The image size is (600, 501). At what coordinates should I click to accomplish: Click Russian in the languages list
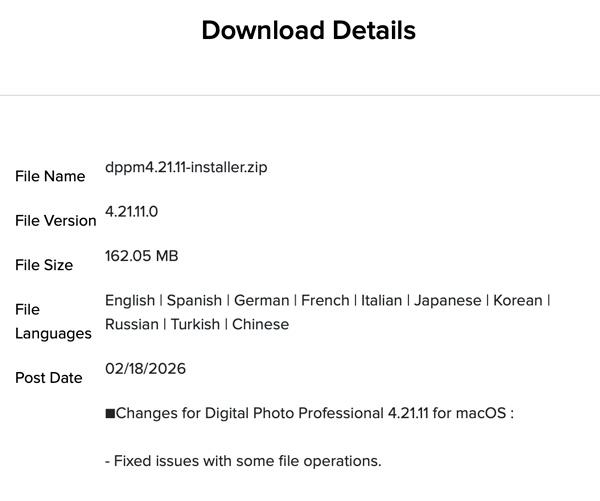pos(131,324)
